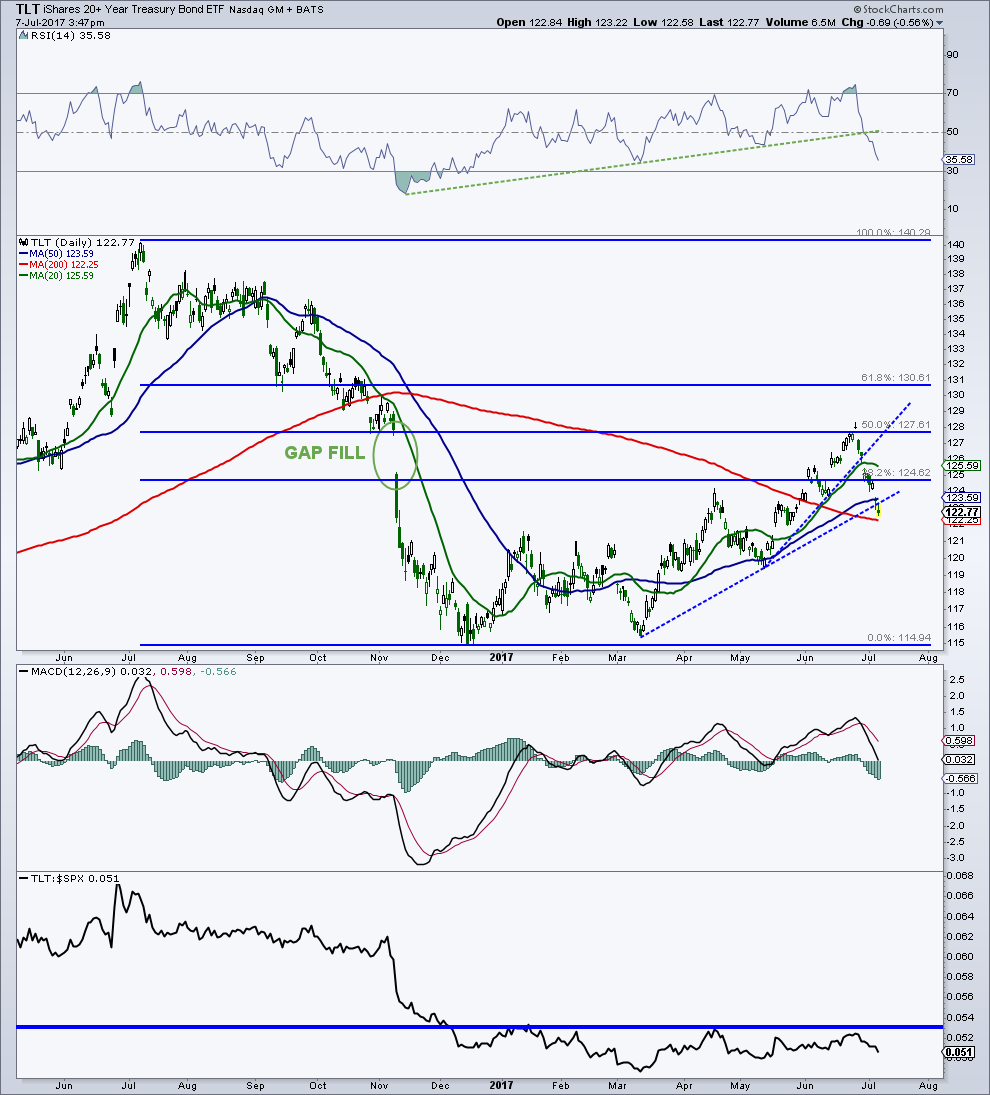This screenshot has width=990, height=1095.
Task: Click the 7-Jul-2017 3:47pm timestamp
Action: tap(60, 23)
